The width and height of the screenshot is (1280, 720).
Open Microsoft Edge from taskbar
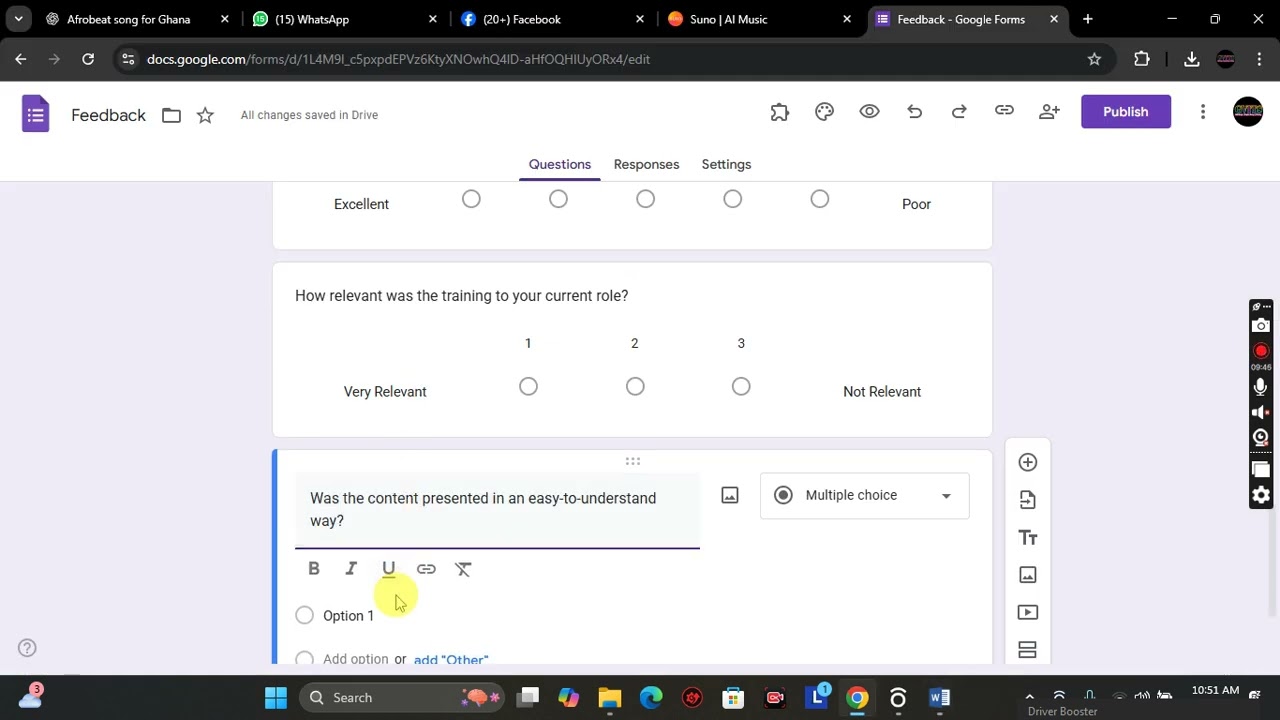651,697
